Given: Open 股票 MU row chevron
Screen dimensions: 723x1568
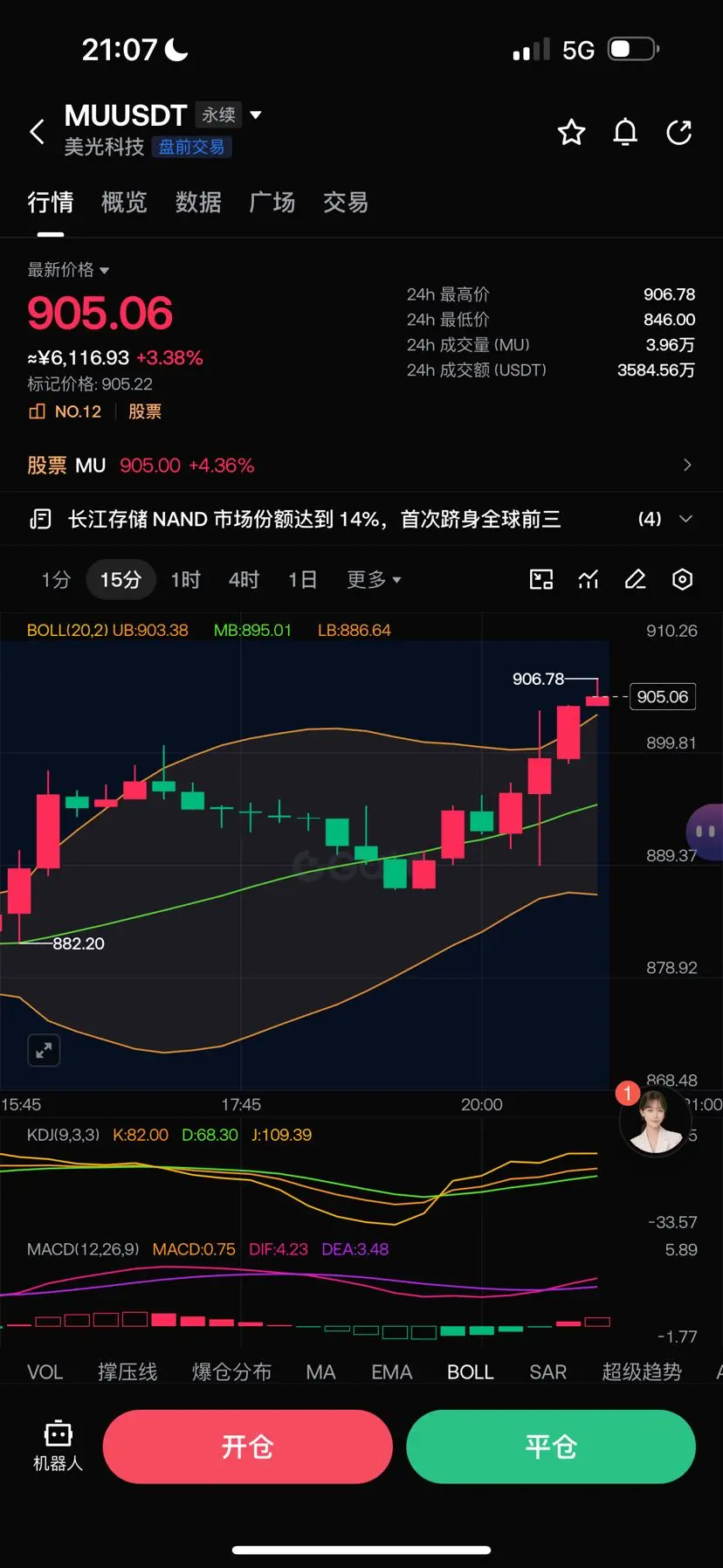Looking at the screenshot, I should pyautogui.click(x=687, y=465).
